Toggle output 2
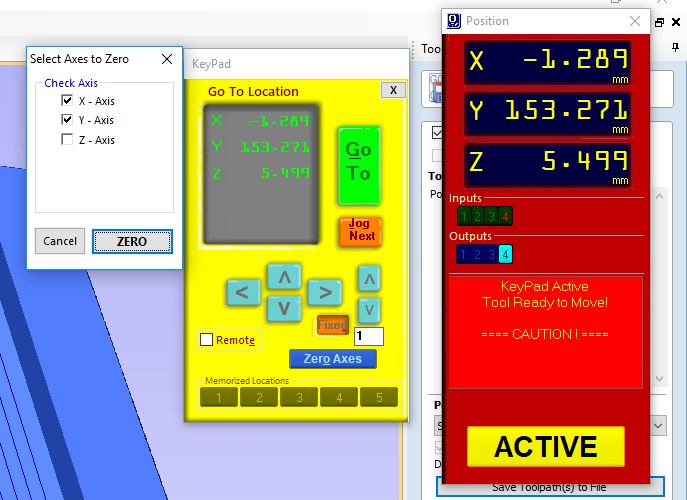 [478, 255]
